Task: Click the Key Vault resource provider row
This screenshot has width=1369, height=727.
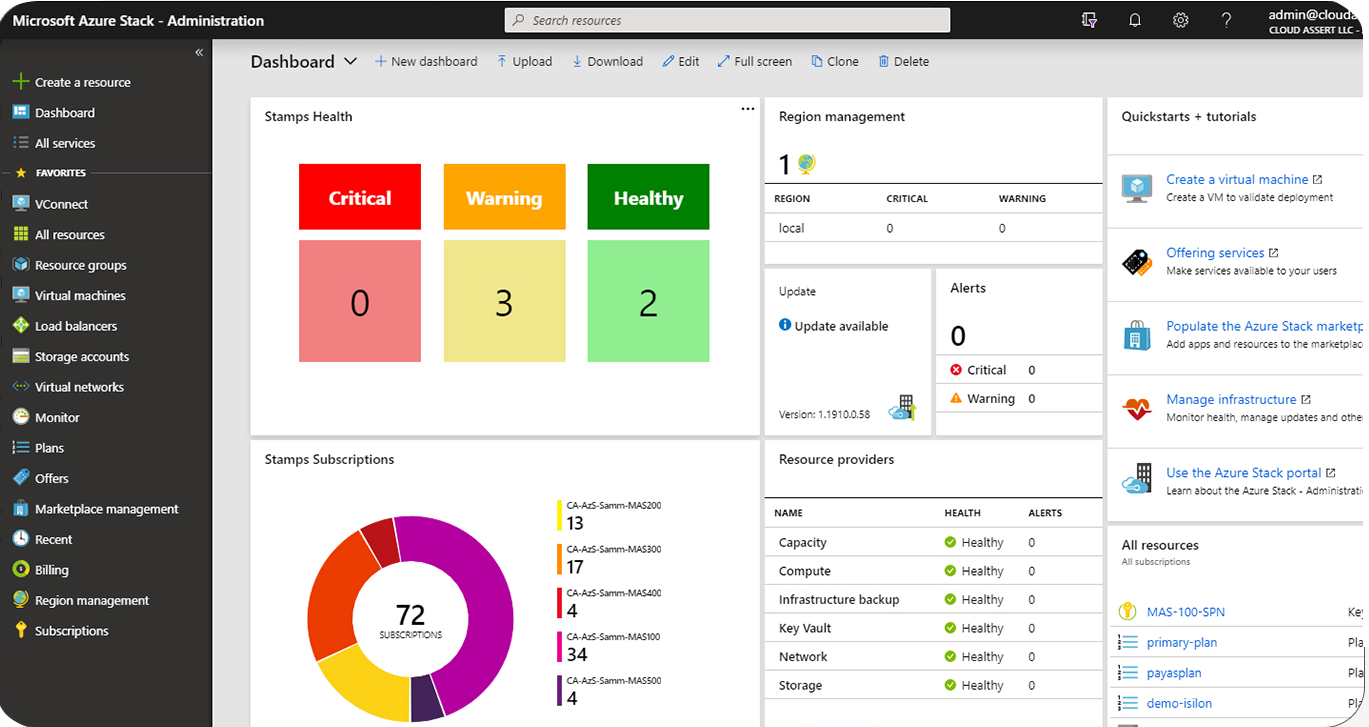Action: tap(933, 628)
